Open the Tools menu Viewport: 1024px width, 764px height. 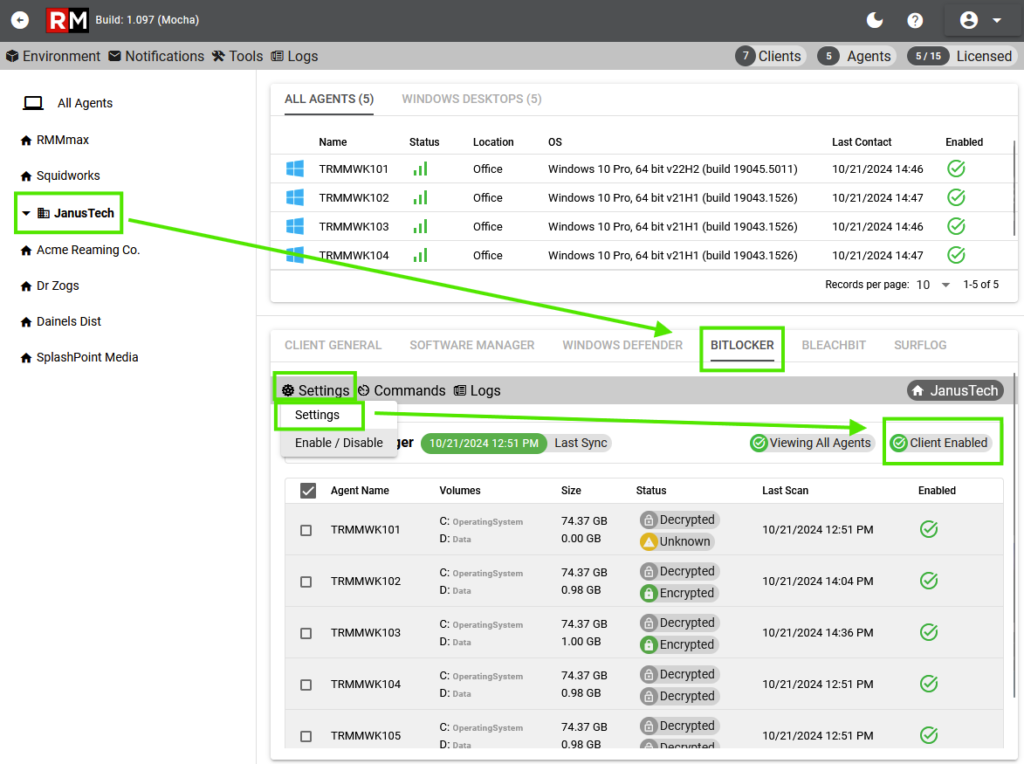[x=237, y=56]
